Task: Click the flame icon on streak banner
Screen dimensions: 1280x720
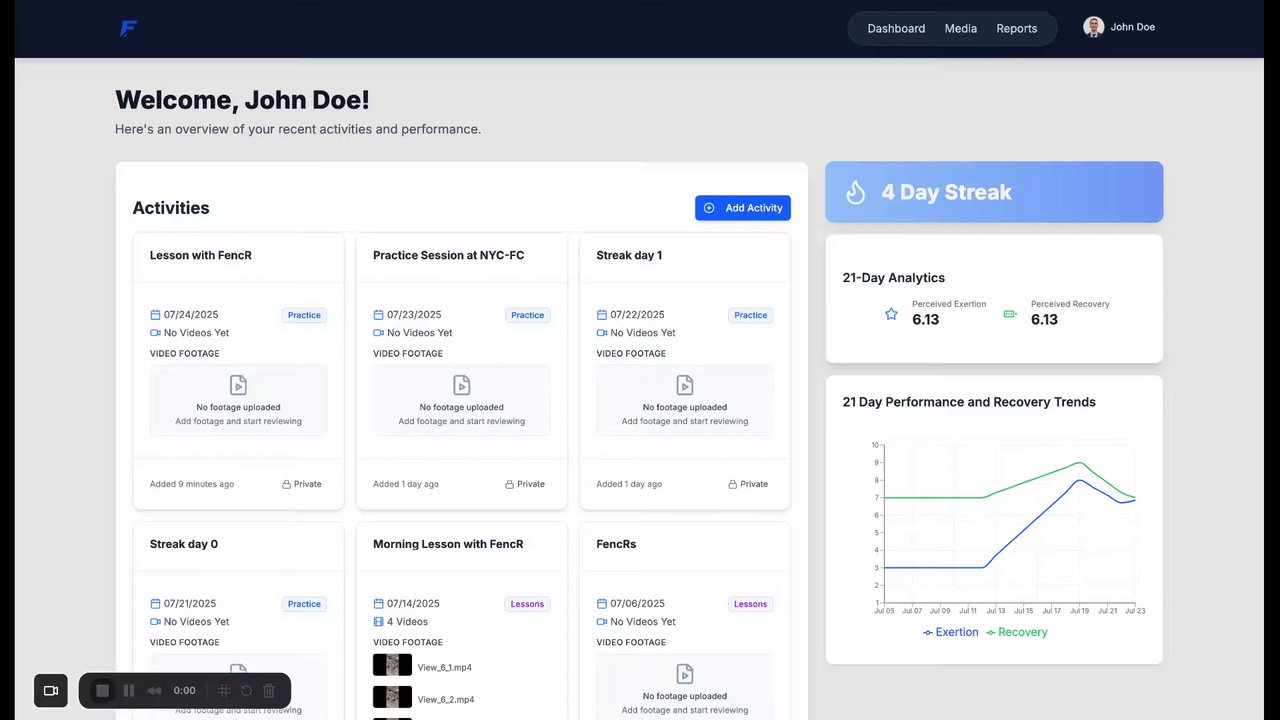Action: point(856,192)
